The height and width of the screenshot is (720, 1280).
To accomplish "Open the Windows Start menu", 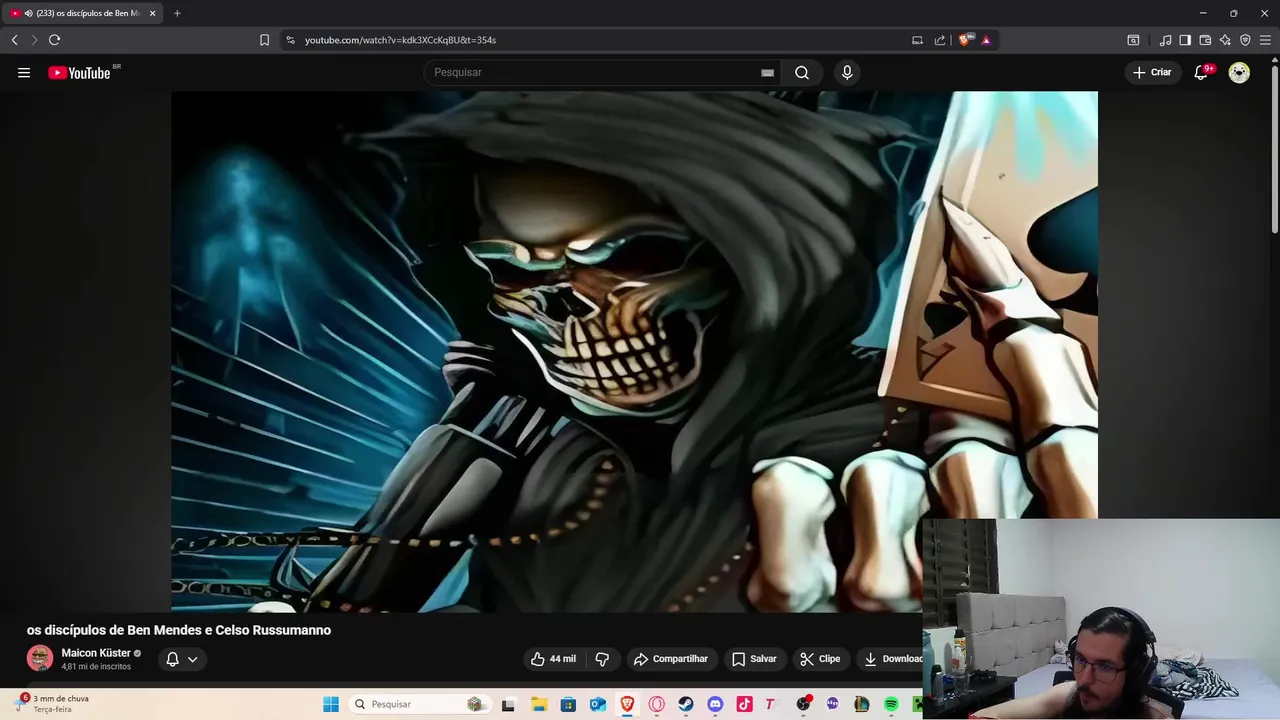I will pyautogui.click(x=331, y=704).
